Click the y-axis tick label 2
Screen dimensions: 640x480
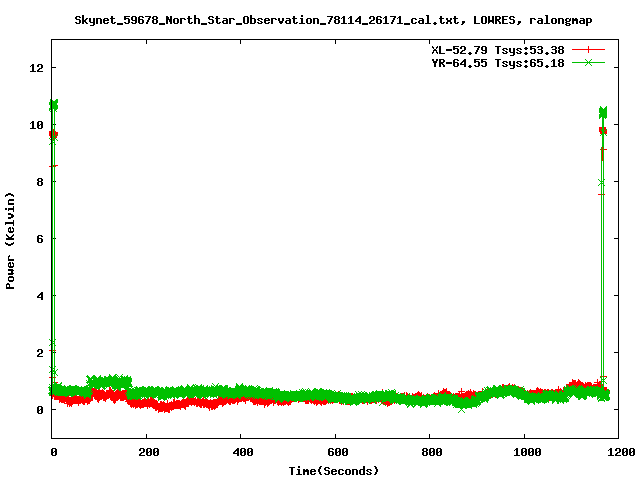coord(40,353)
